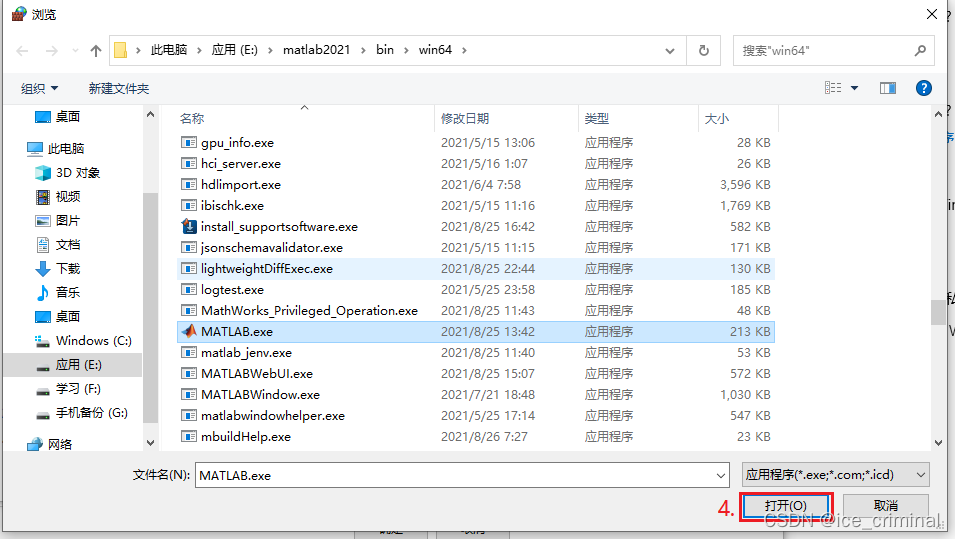Expand address bar history dropdown

pos(670,51)
